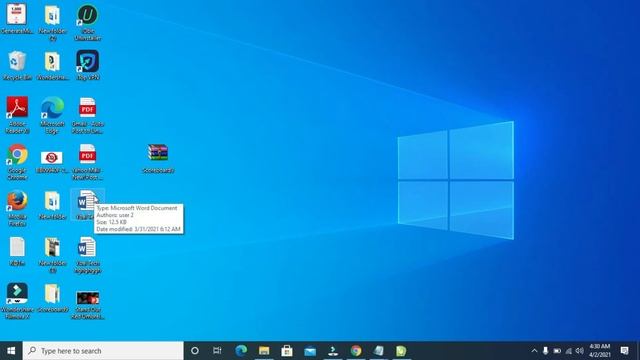Viewport: 640px width, 360px height.
Task: Select the red stamp image file beside Google Chrome
Action: click(51, 158)
